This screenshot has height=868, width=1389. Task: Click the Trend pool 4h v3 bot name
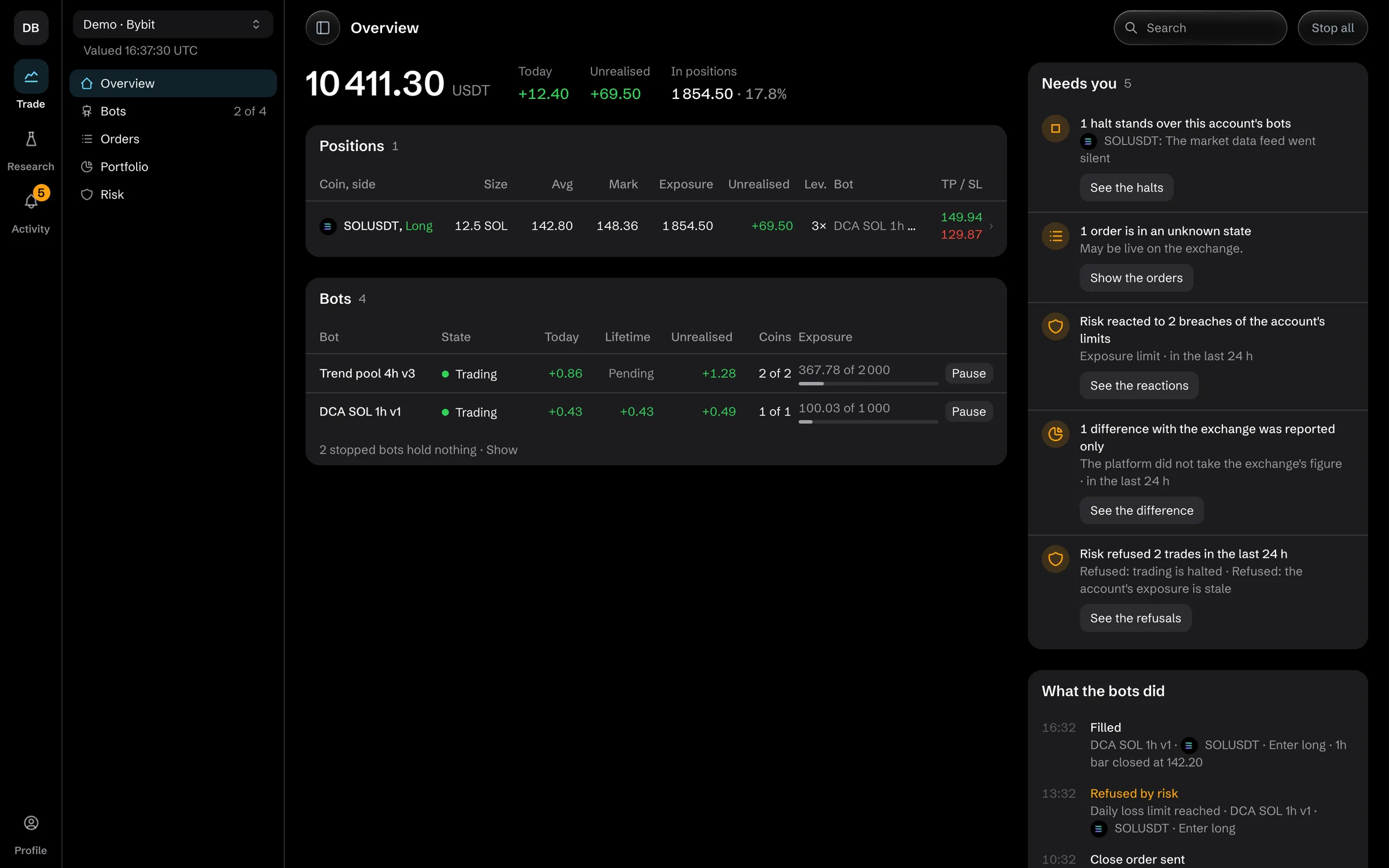[367, 373]
